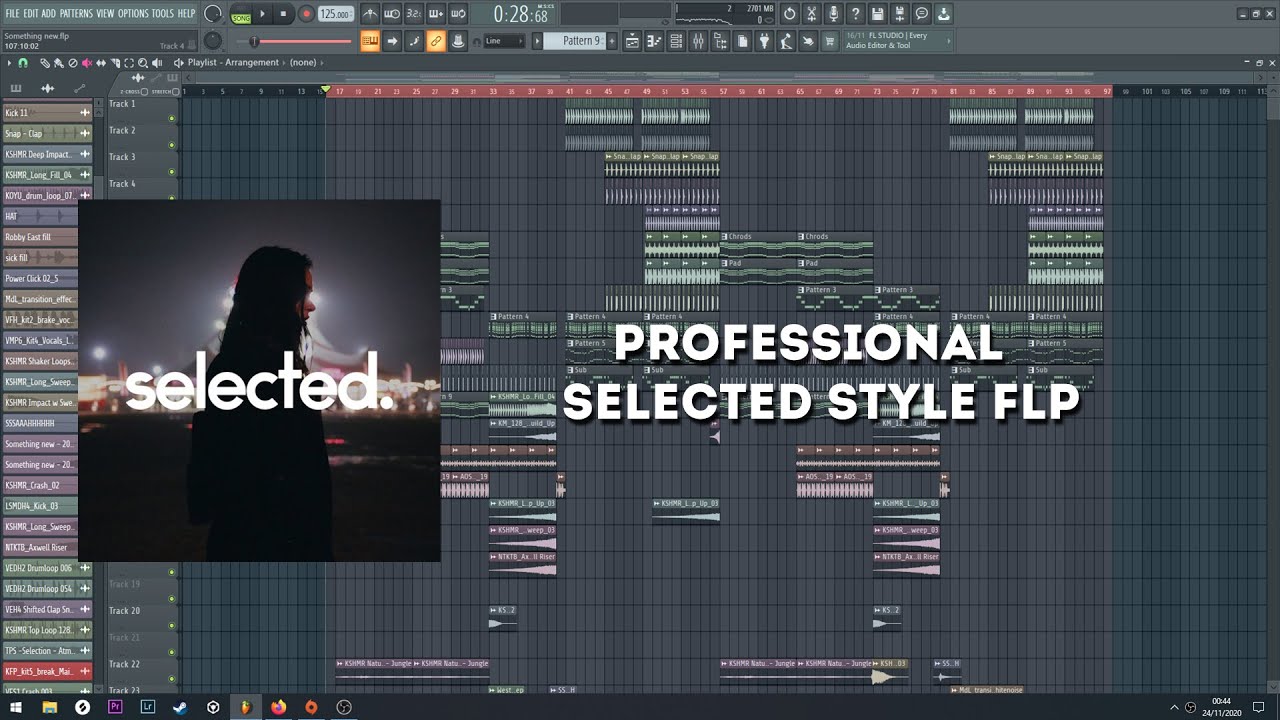Click the download content library icon
The height and width of the screenshot is (720, 1280).
pyautogui.click(x=944, y=14)
